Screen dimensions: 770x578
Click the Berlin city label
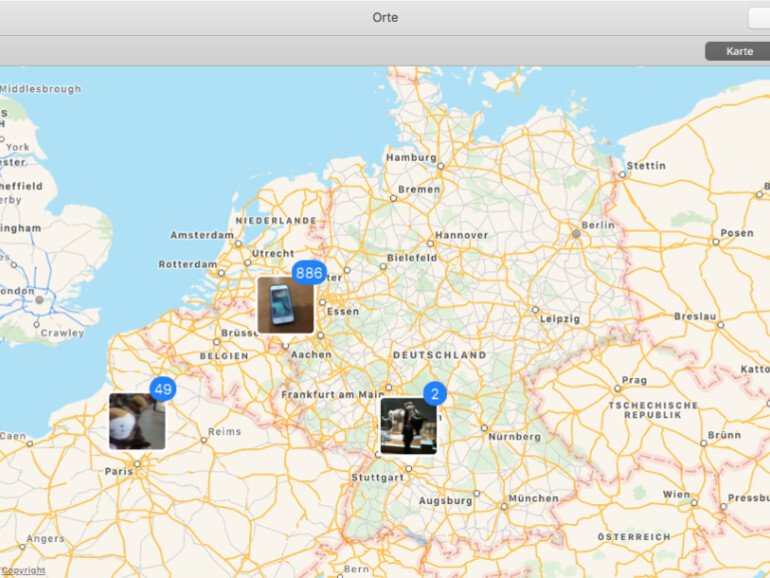(598, 225)
